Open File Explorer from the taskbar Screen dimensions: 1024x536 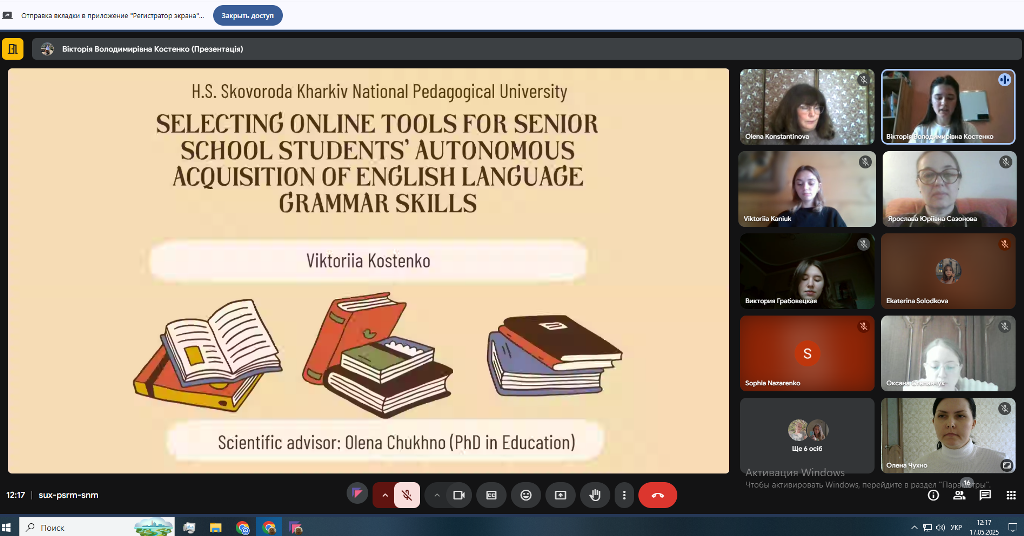click(x=216, y=527)
